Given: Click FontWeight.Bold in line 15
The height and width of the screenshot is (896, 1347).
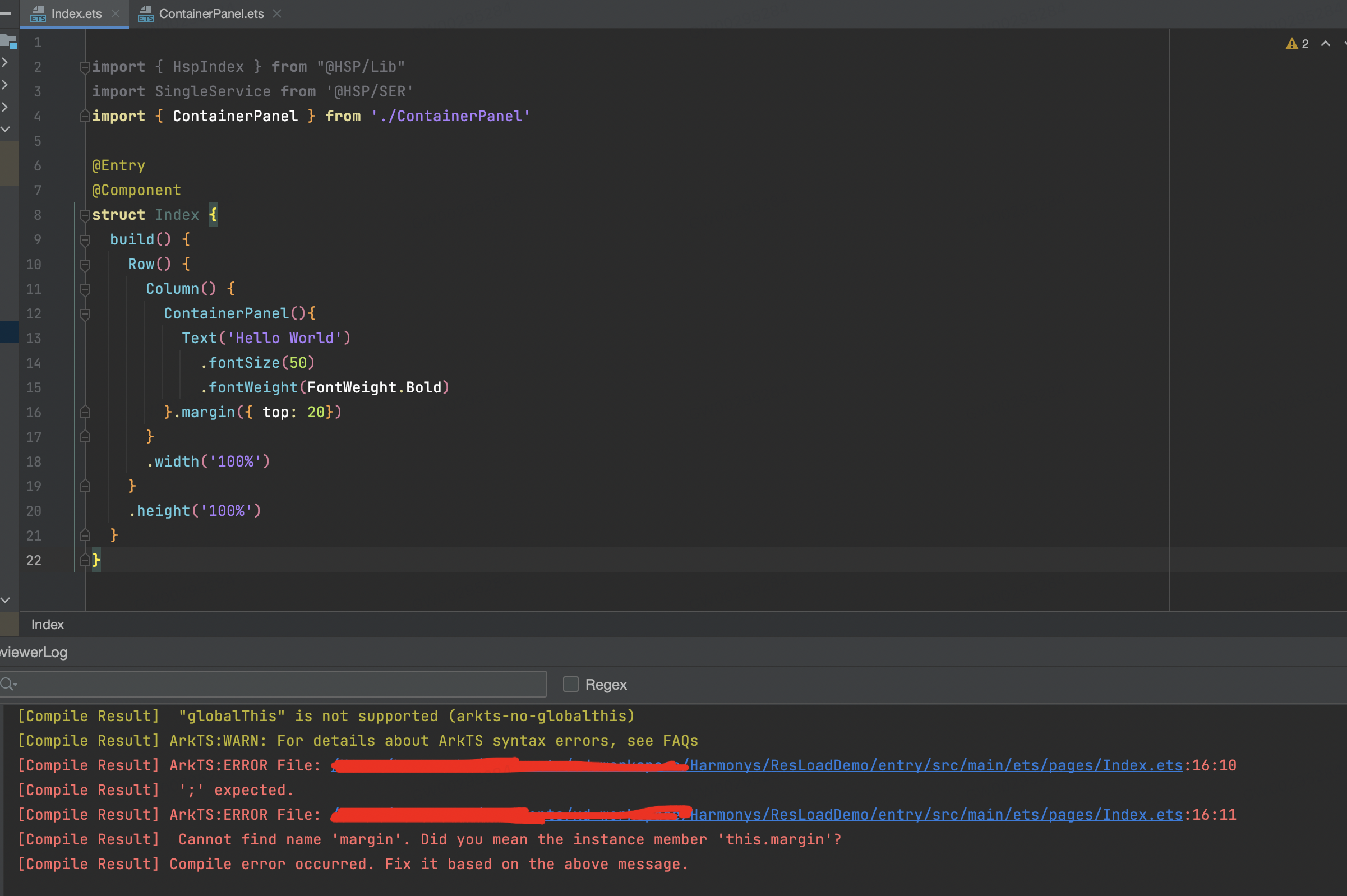Looking at the screenshot, I should coord(375,387).
